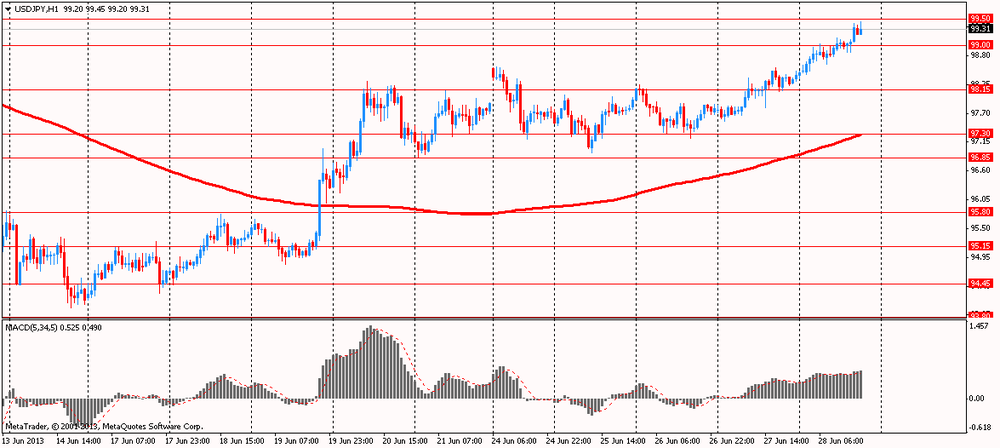Viewport: 1000px width, 448px height.
Task: Click the 97.70 price axis value
Action: click(980, 113)
